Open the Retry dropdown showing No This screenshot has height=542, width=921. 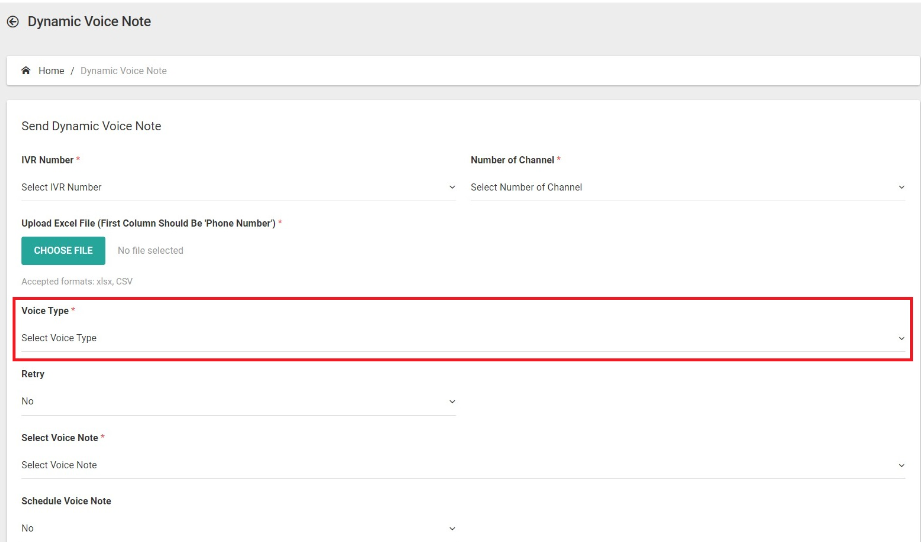[238, 402]
